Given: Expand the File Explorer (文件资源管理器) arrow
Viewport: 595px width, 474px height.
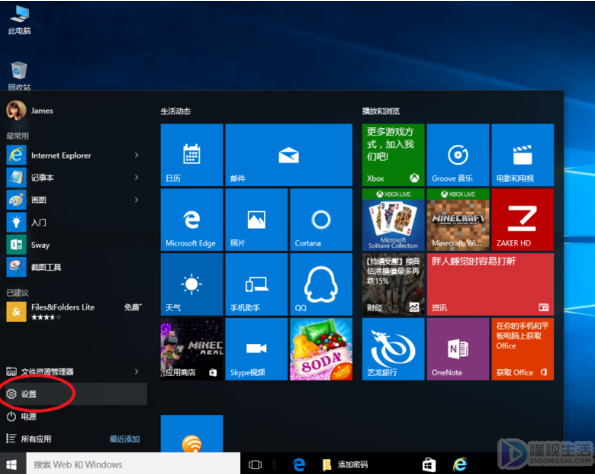Looking at the screenshot, I should coord(136,372).
